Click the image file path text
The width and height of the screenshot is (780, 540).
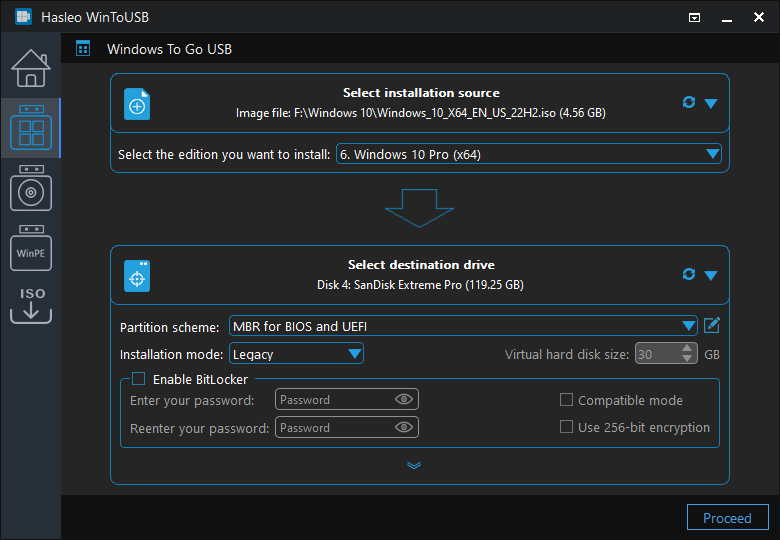tap(421, 113)
